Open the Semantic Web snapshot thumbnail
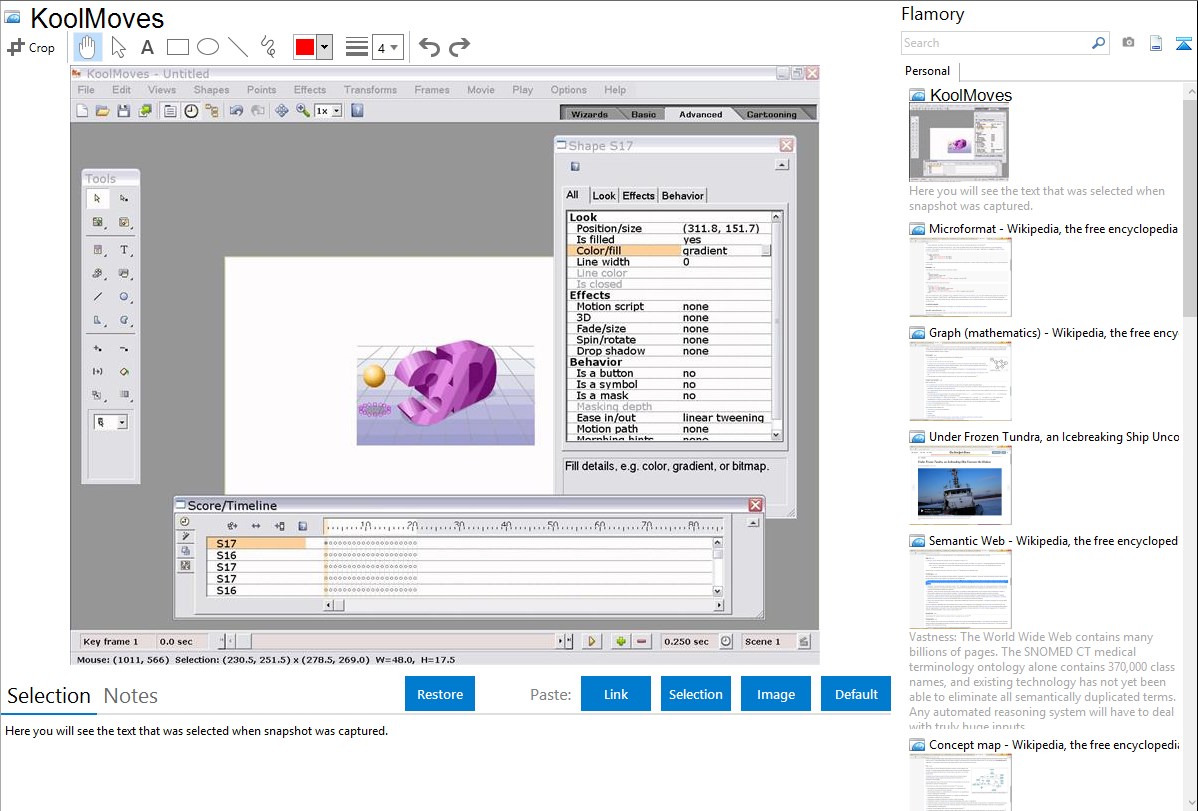The height and width of the screenshot is (811, 1198). [960, 589]
